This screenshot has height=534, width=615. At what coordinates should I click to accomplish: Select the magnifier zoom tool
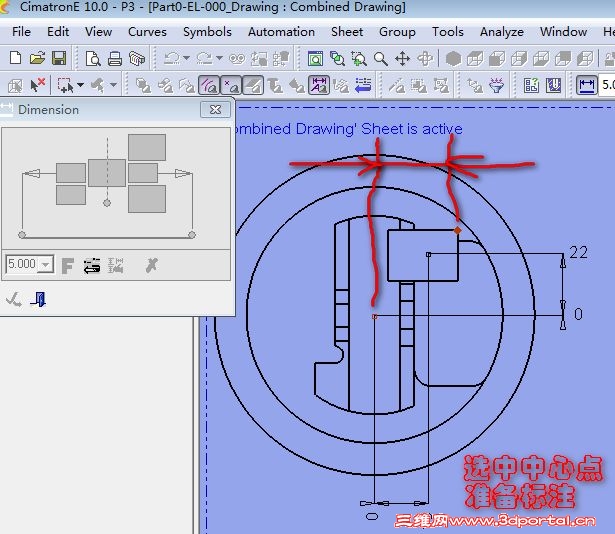click(380, 59)
